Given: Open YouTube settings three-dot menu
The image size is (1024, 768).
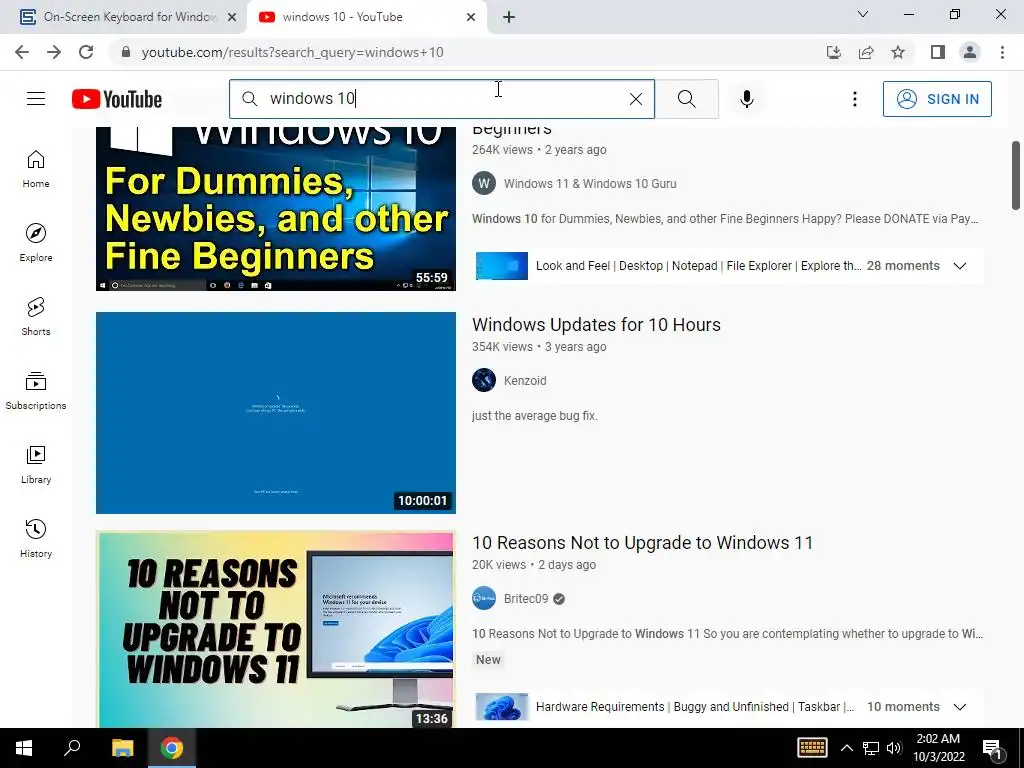Looking at the screenshot, I should point(854,99).
